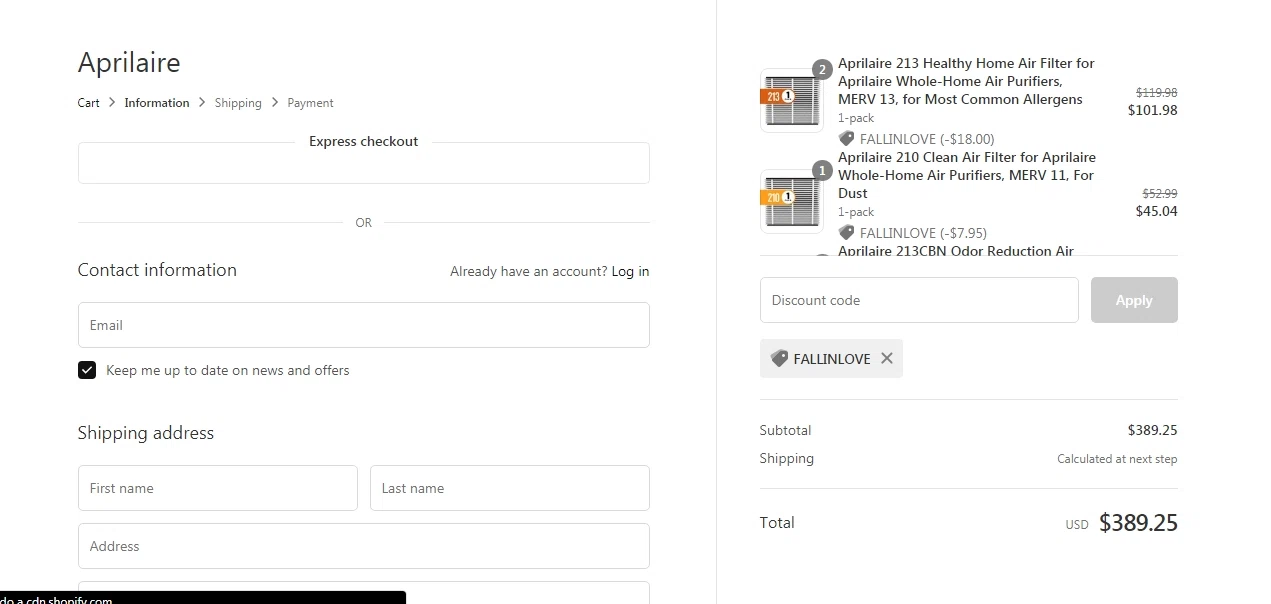Viewport: 1271px width, 604px height.
Task: Uncheck Keep me up to date on news
Action: tap(87, 370)
